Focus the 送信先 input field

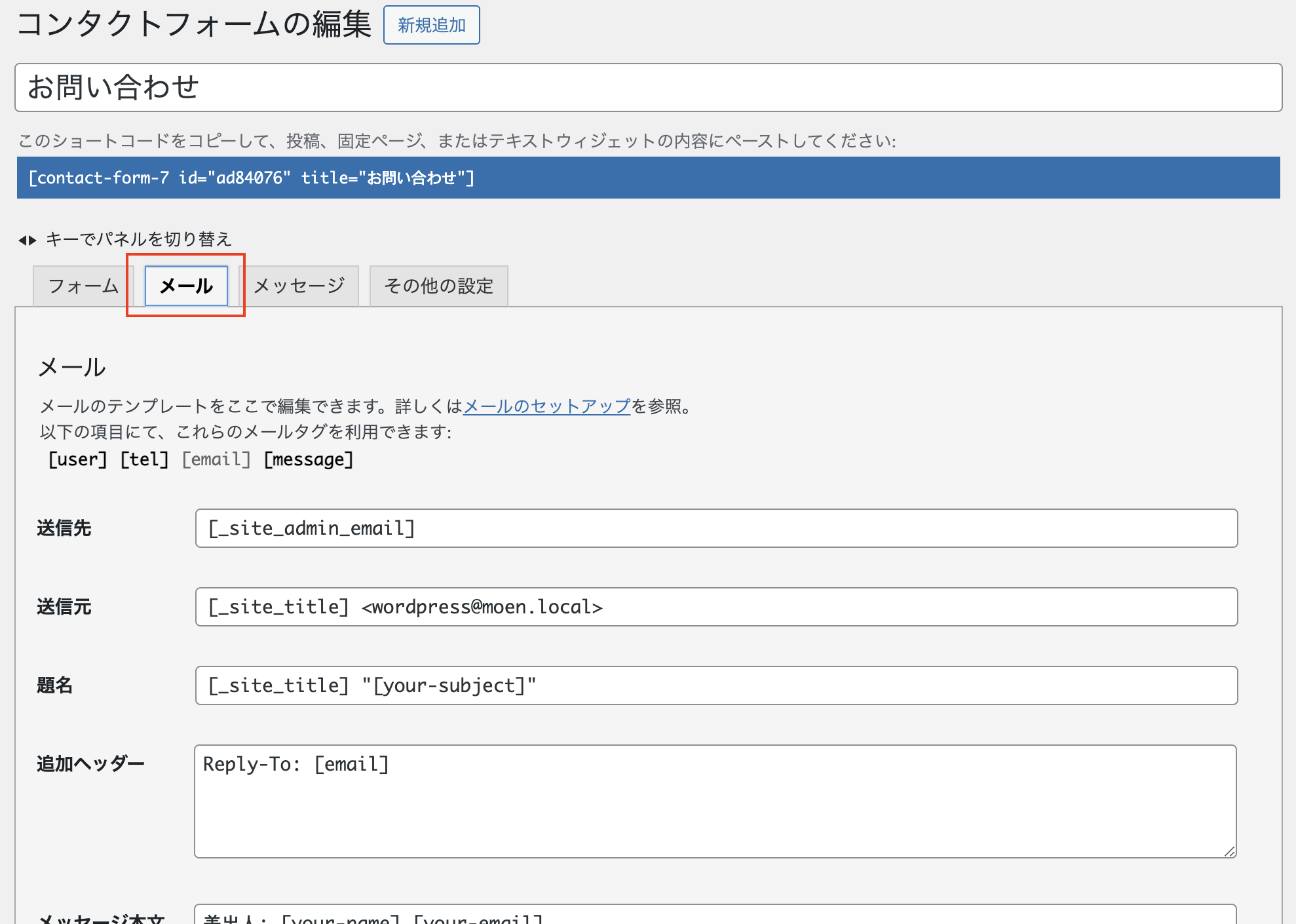(715, 528)
